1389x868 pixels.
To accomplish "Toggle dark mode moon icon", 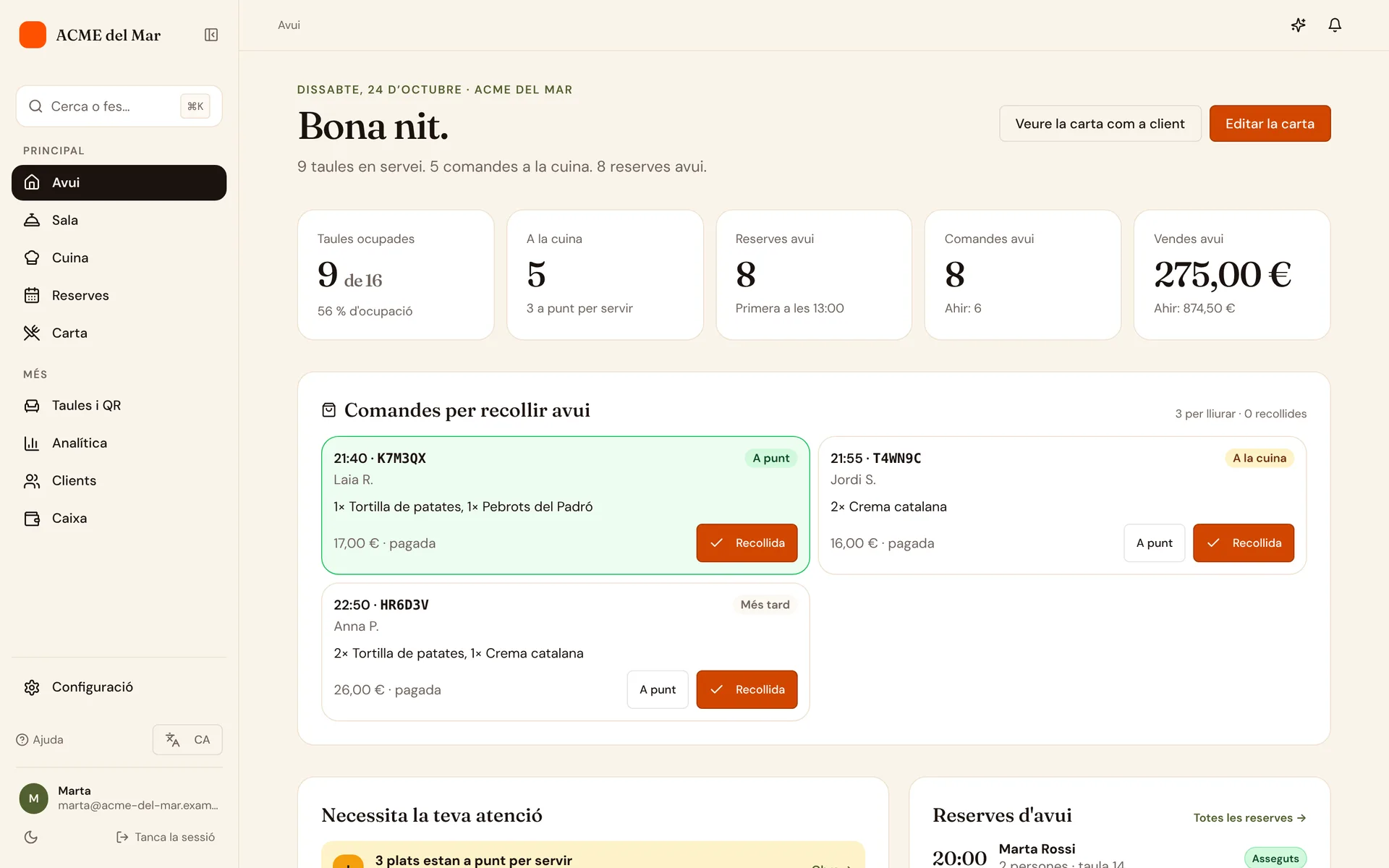I will pos(31,837).
